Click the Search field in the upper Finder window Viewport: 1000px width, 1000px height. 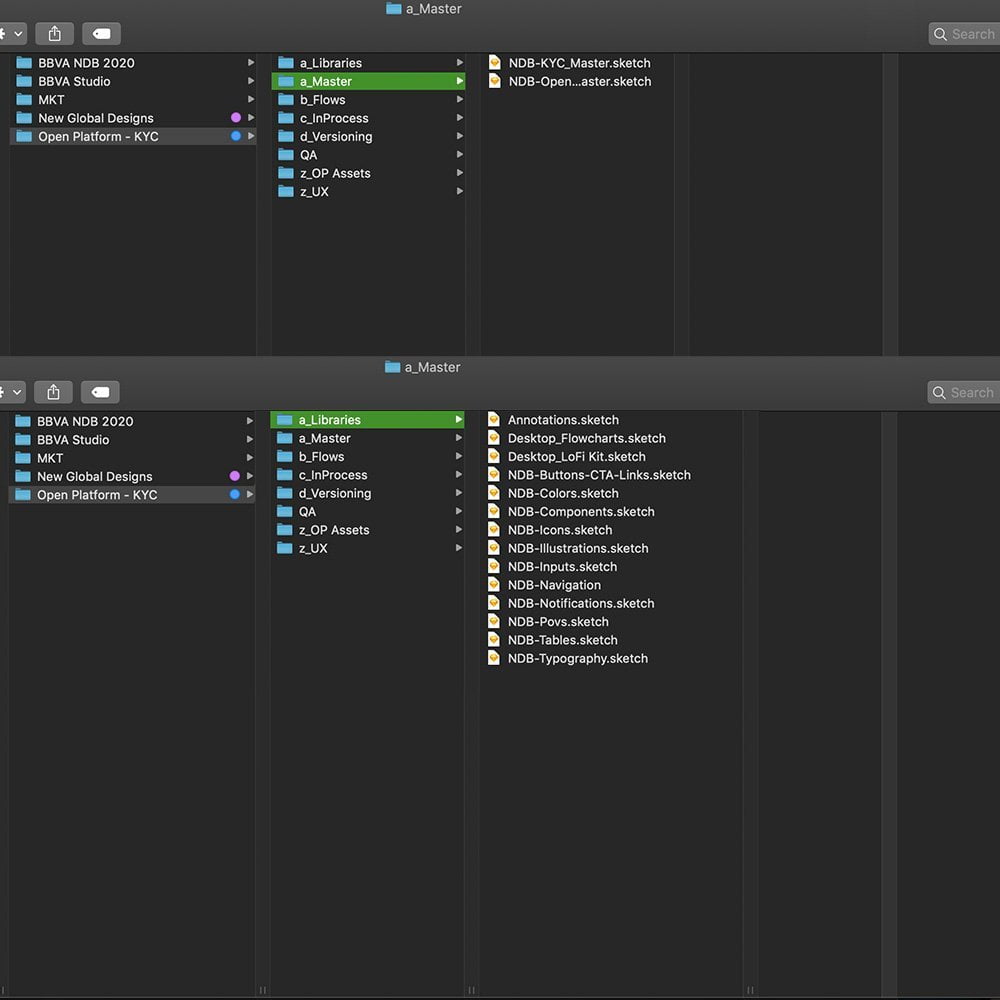964,34
